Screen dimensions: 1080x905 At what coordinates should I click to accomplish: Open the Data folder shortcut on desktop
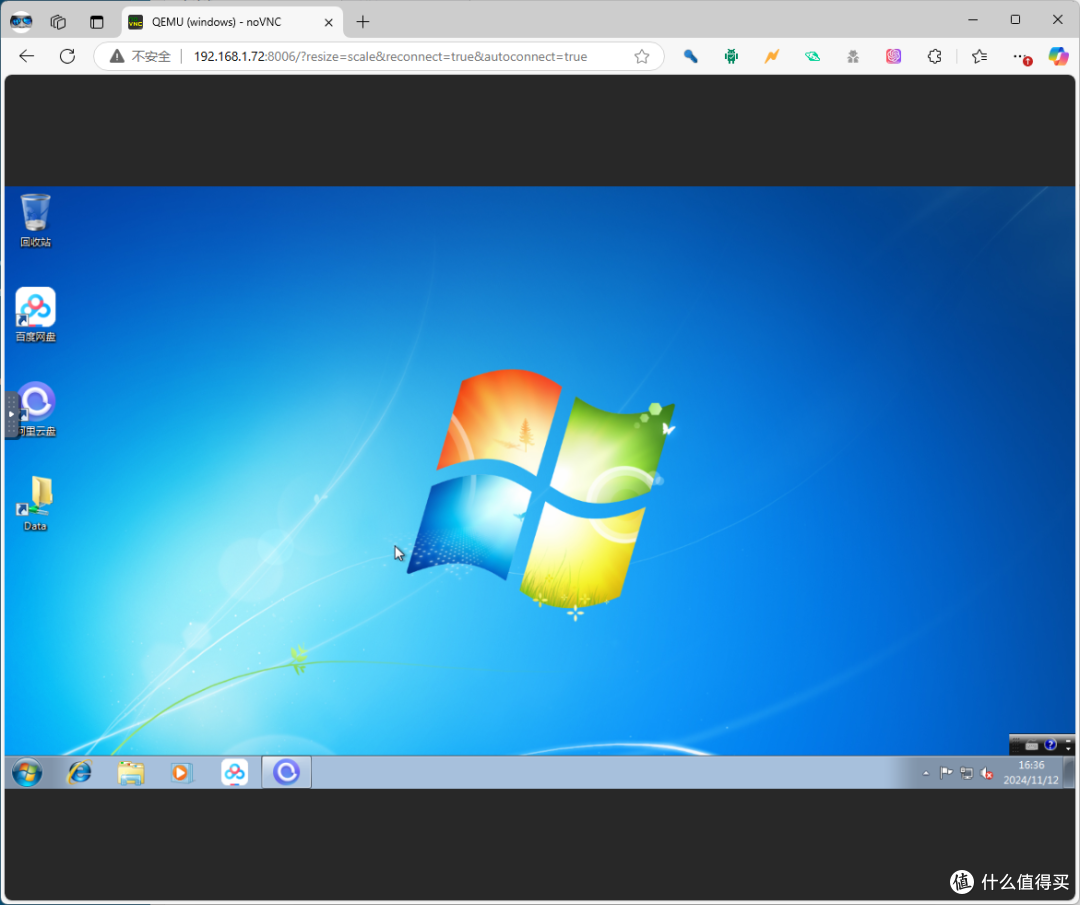point(35,503)
